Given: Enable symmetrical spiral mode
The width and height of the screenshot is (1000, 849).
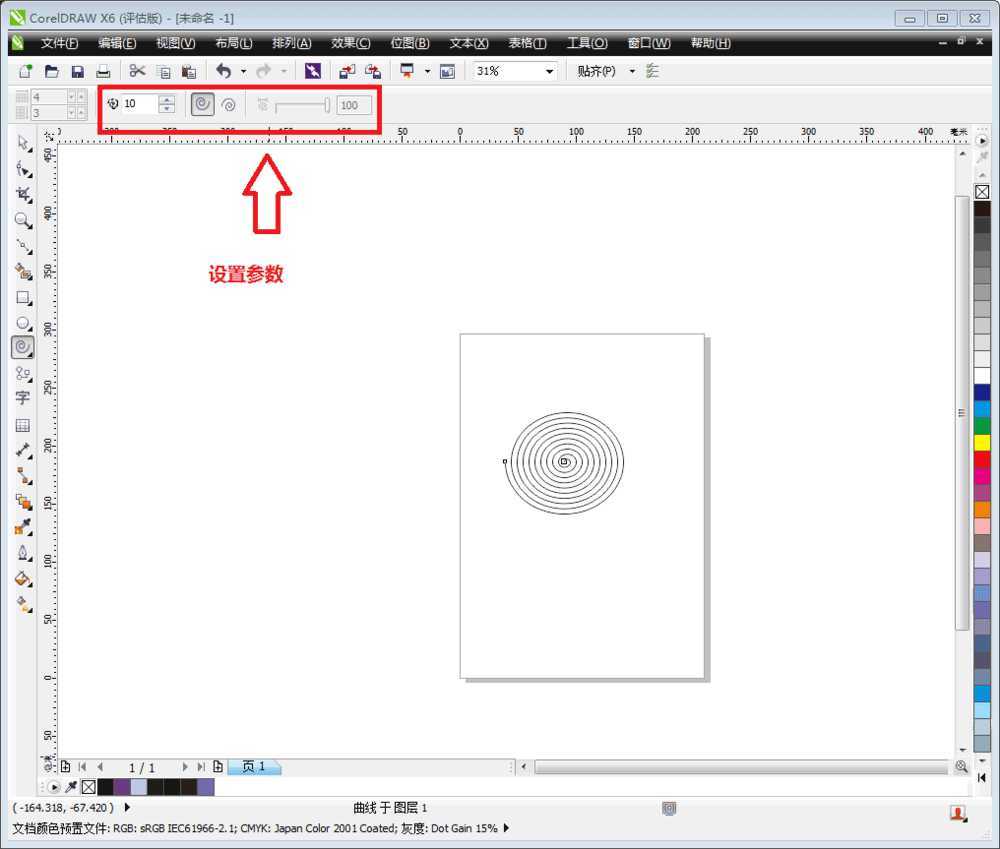Looking at the screenshot, I should point(203,103).
